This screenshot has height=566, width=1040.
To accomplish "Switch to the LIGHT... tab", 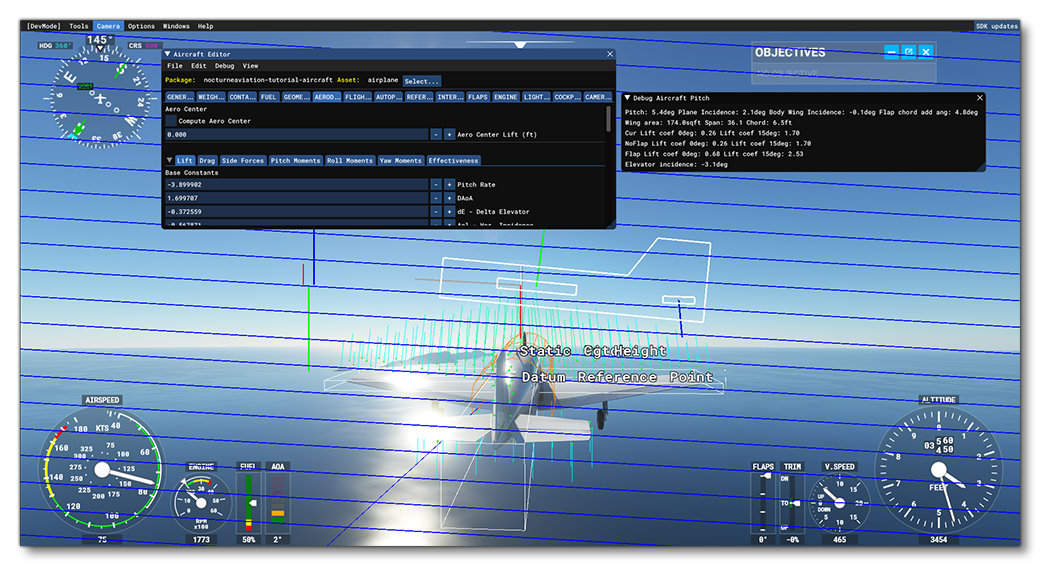I will (x=536, y=97).
